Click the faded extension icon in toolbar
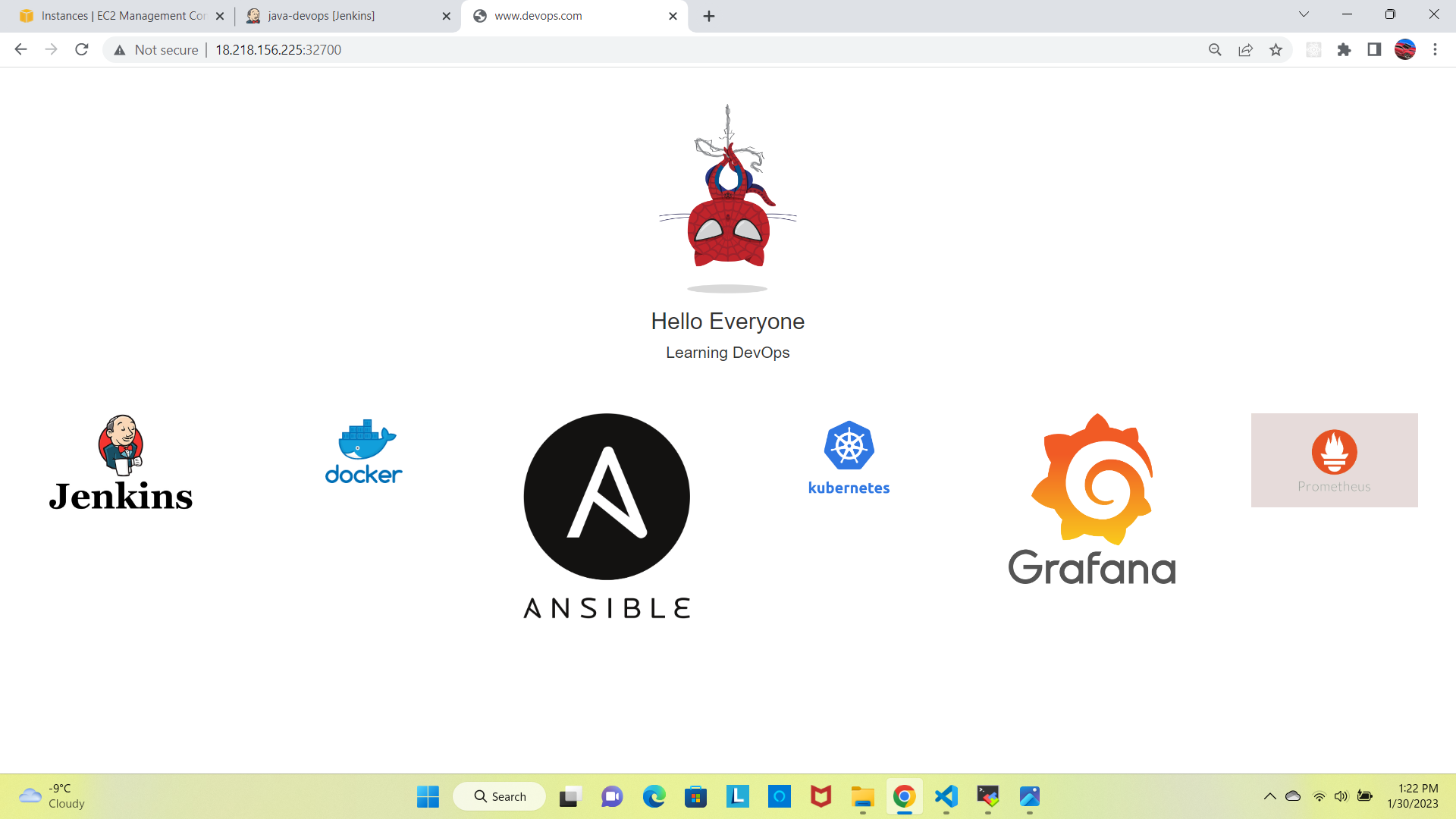 pos(1313,50)
